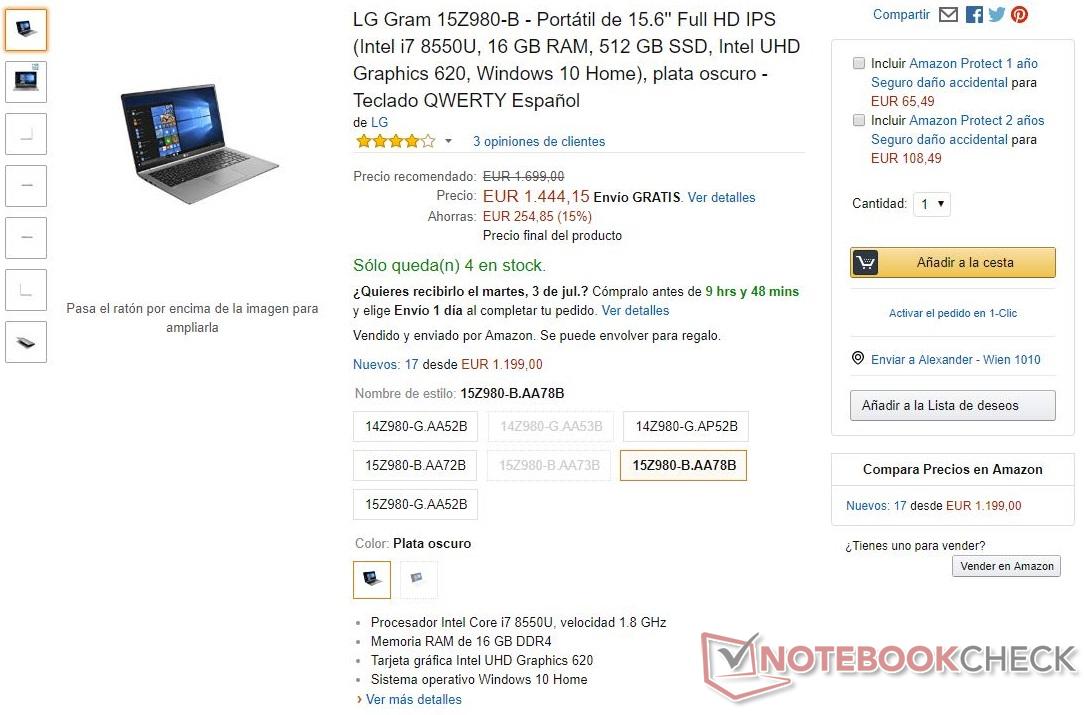Check Amazon Protect 1 año checkbox
The height and width of the screenshot is (715, 1087).
859,63
